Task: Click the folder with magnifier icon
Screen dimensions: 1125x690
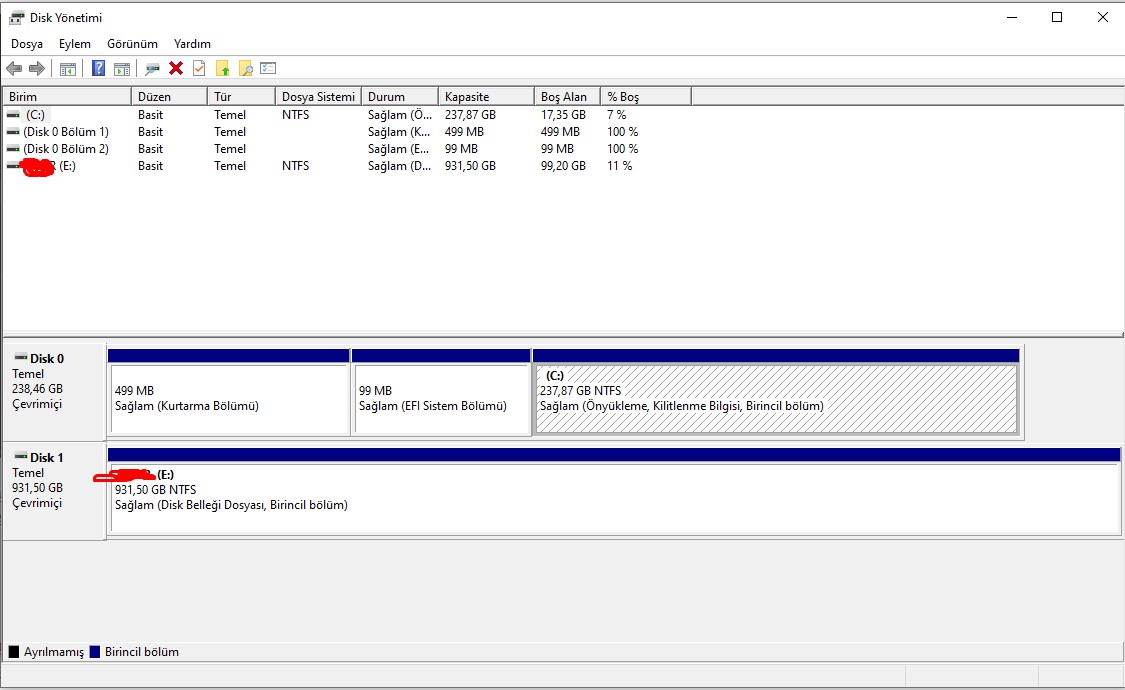Action: [245, 68]
